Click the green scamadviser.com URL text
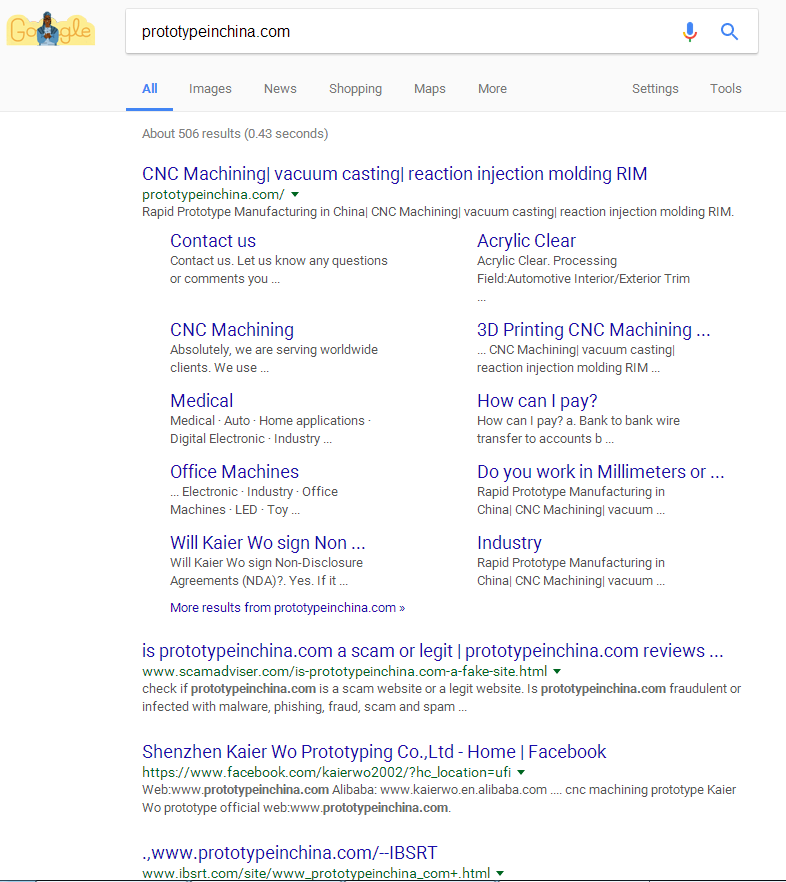786x882 pixels. (x=344, y=671)
